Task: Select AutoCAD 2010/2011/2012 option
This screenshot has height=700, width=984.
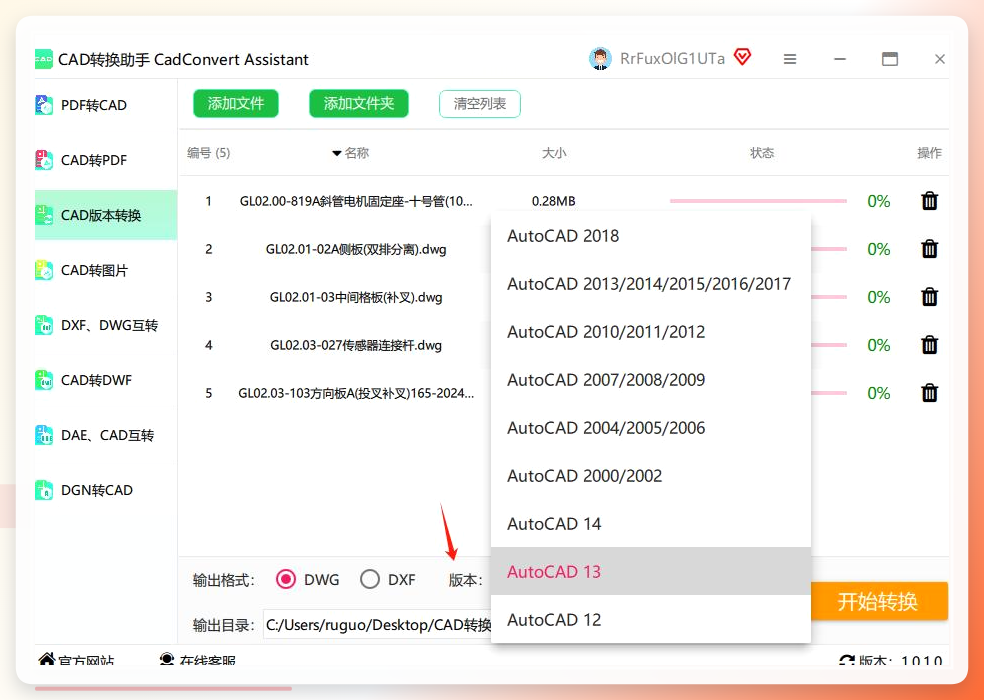Action: pos(651,332)
